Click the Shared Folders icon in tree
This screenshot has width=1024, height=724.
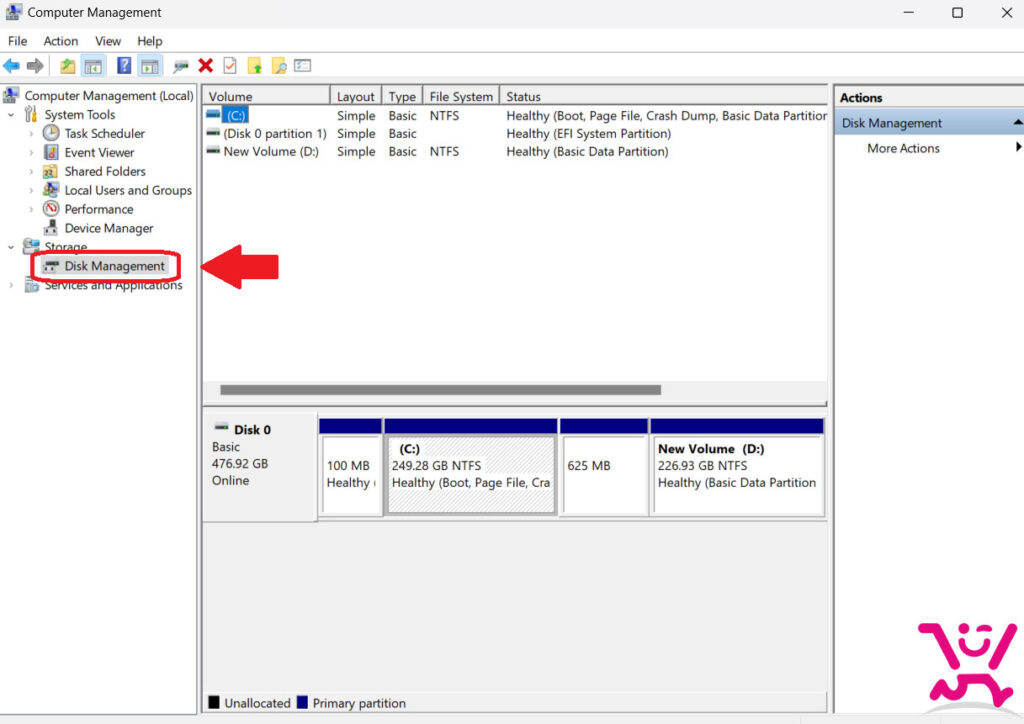[50, 171]
